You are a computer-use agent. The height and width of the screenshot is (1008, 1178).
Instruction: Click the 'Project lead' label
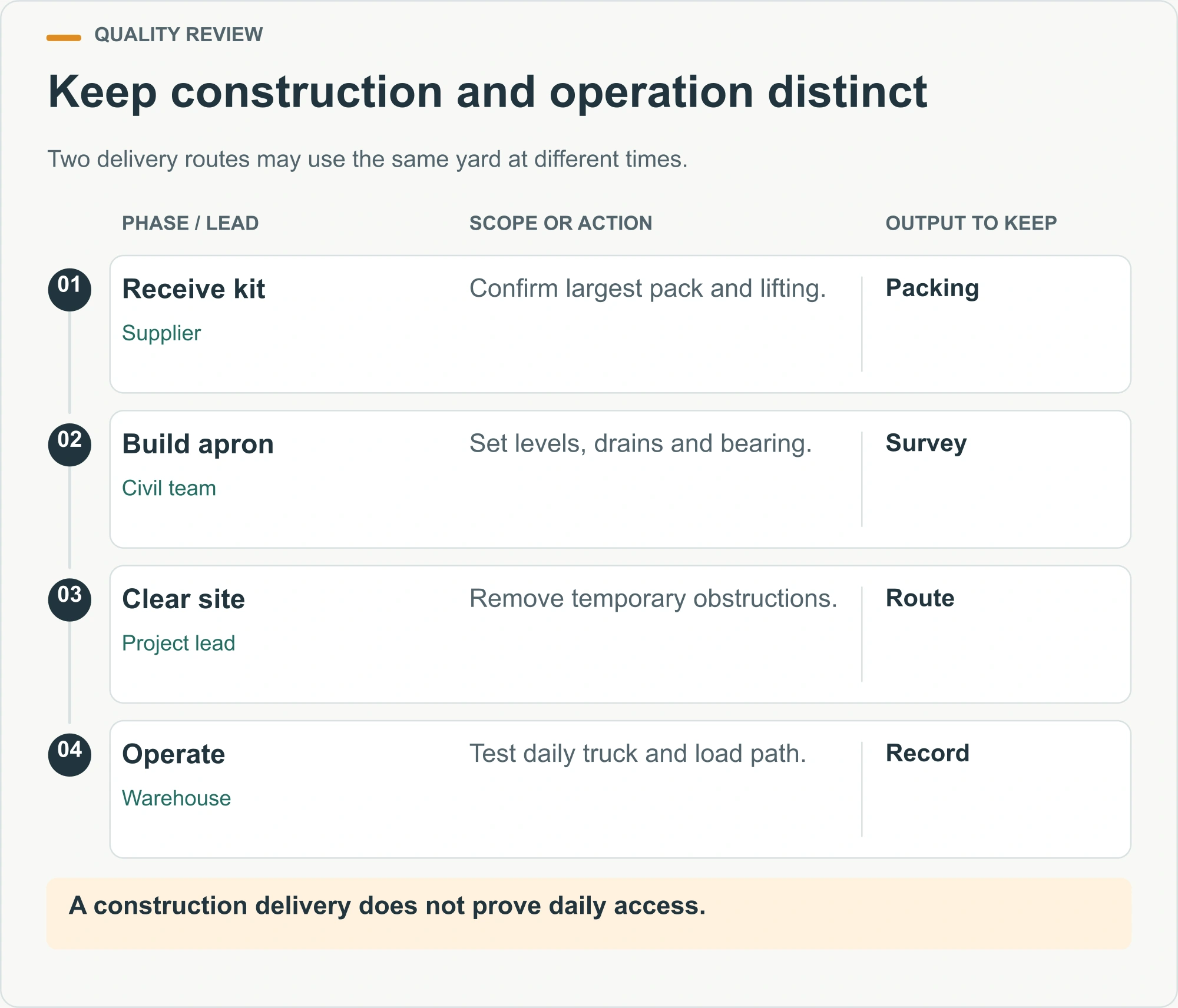pos(178,644)
